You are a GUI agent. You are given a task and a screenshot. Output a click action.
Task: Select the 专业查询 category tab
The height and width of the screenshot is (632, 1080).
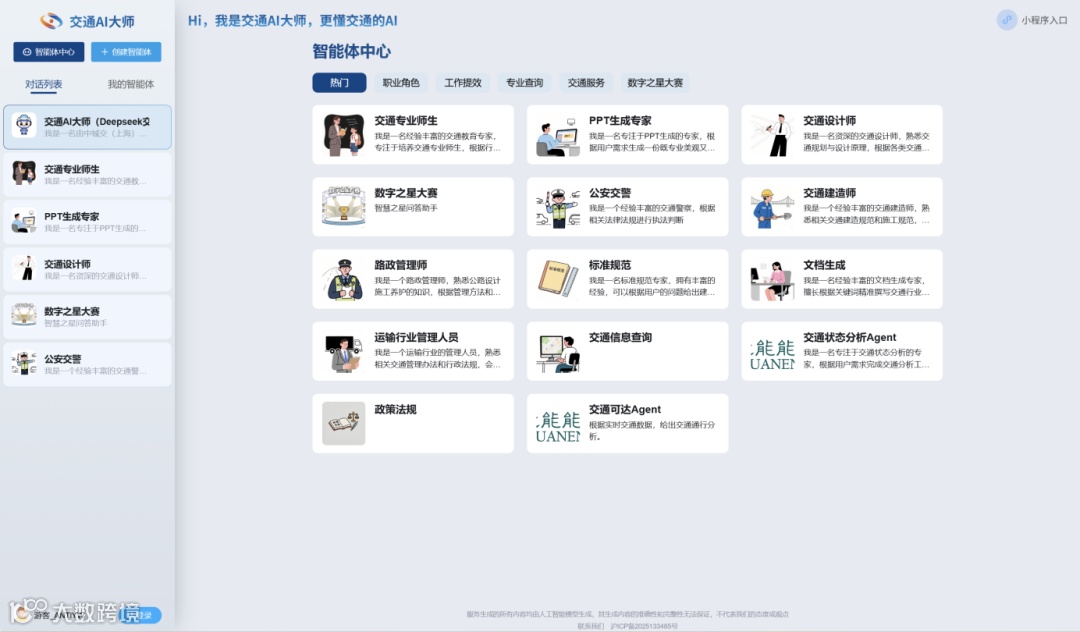click(x=524, y=83)
